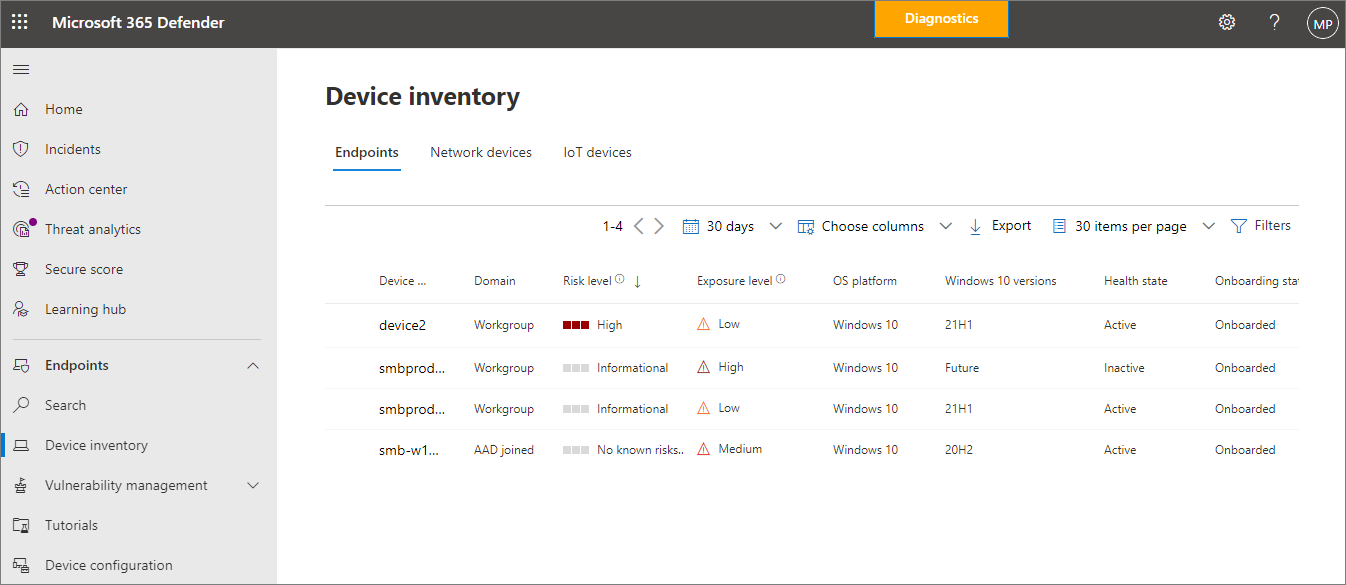The image size is (1346, 585).
Task: Click the Diagnostics button
Action: 941,19
